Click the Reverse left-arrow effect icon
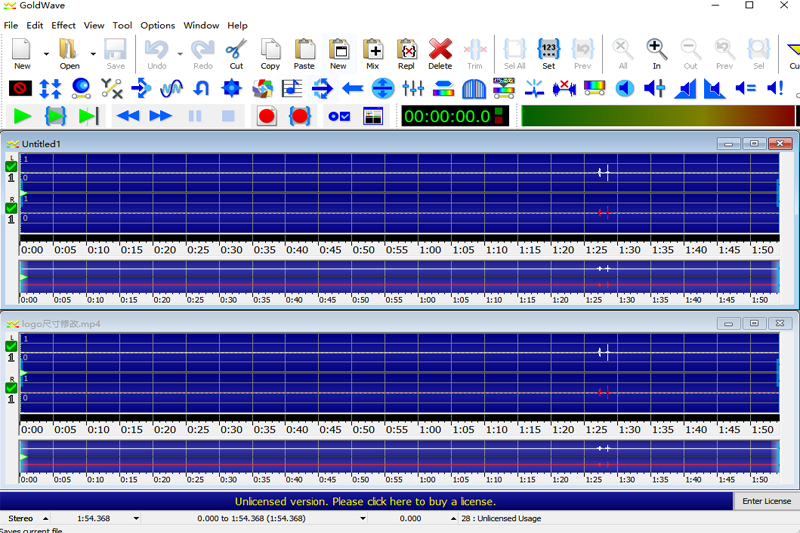 coord(353,88)
